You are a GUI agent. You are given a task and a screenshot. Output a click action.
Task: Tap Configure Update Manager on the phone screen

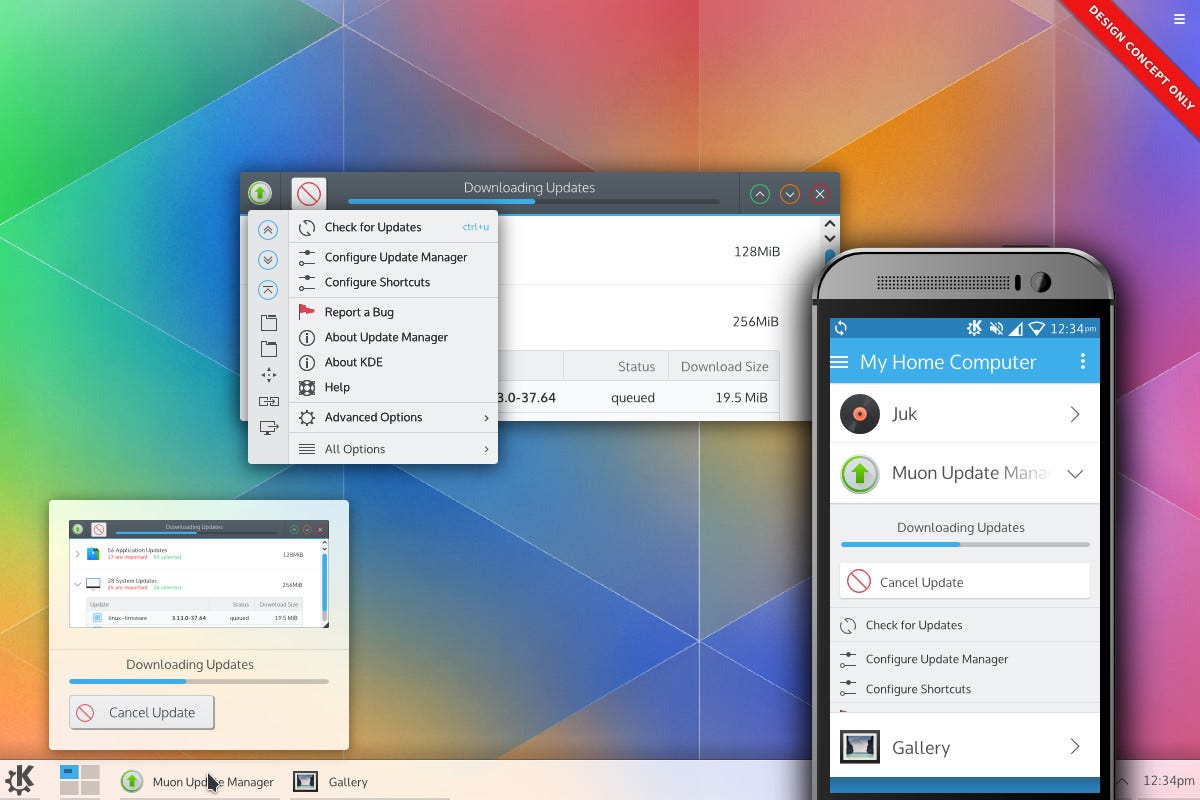pyautogui.click(x=964, y=659)
